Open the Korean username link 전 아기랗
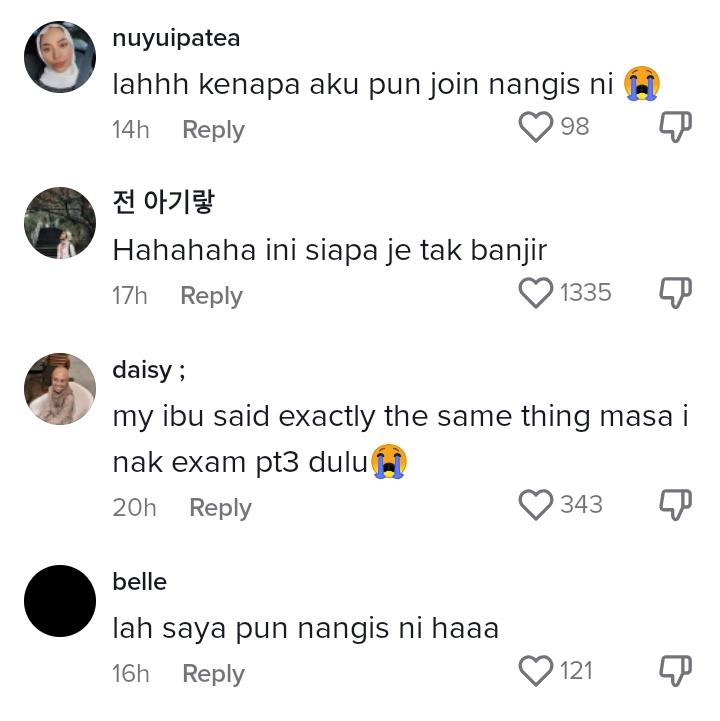Screen dimensions: 720x721 [x=164, y=202]
